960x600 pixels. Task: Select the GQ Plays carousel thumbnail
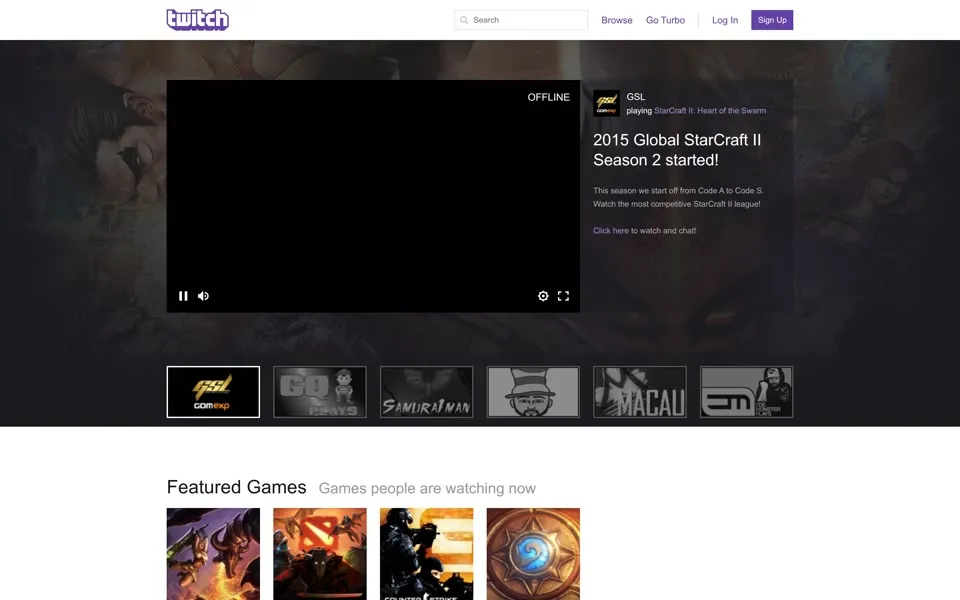(x=320, y=392)
